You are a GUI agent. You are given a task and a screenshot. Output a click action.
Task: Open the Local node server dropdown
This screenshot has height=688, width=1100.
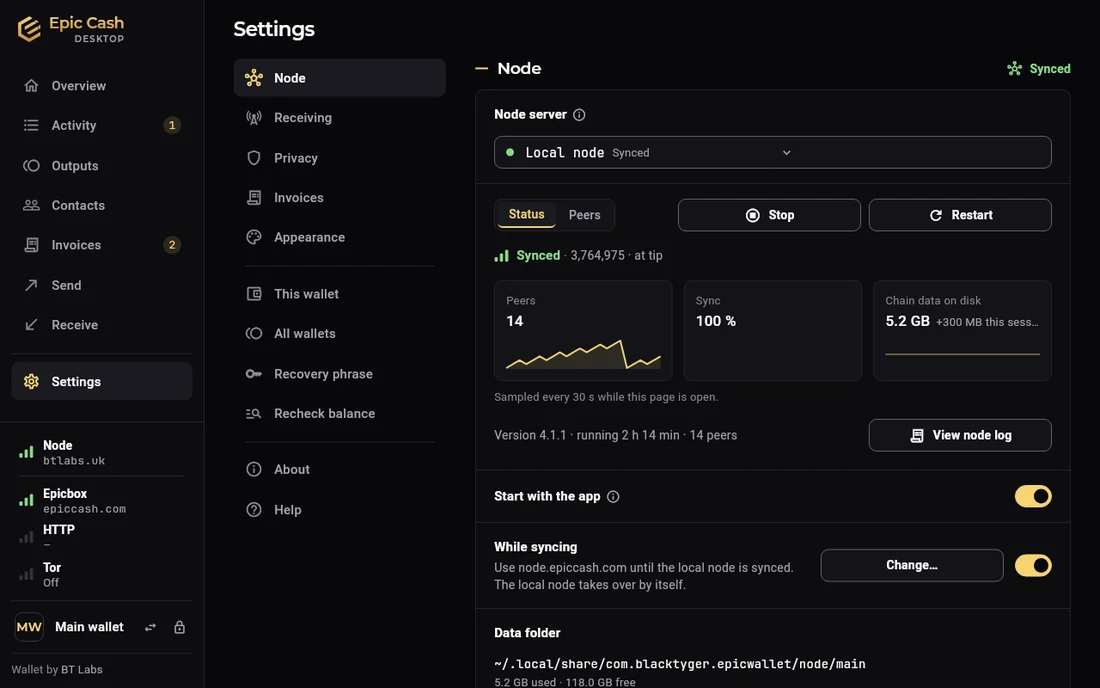pos(772,152)
